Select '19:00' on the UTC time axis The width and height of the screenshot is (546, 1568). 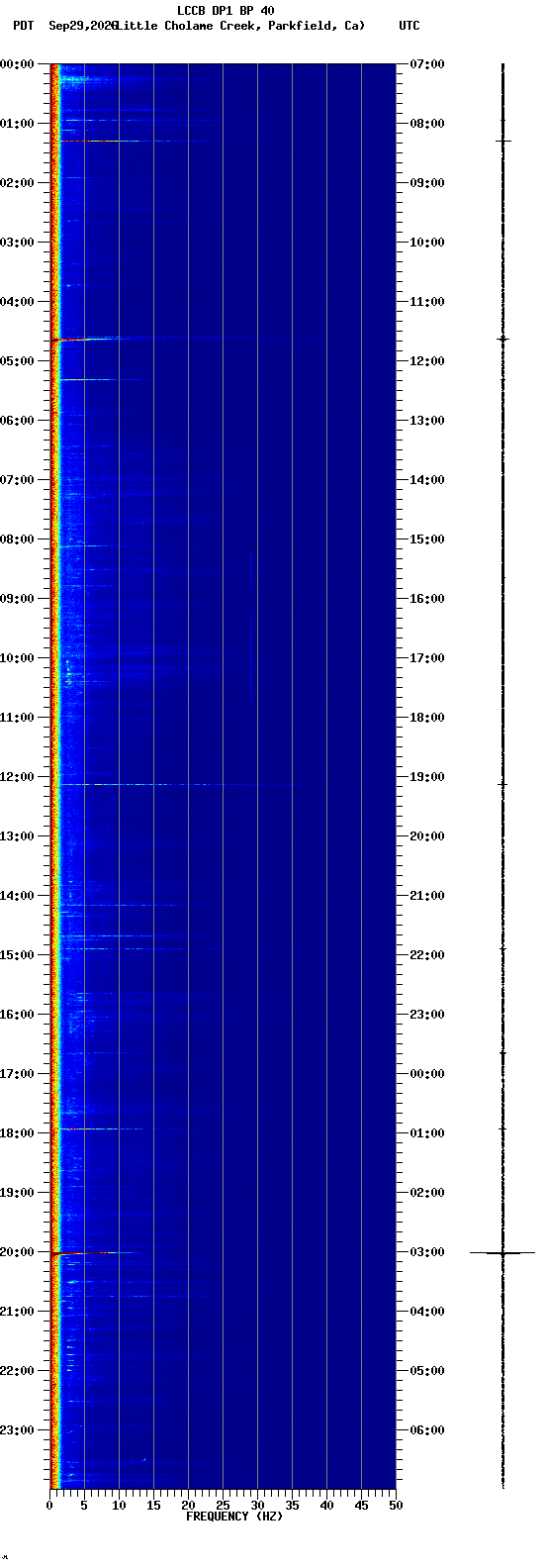427,777
